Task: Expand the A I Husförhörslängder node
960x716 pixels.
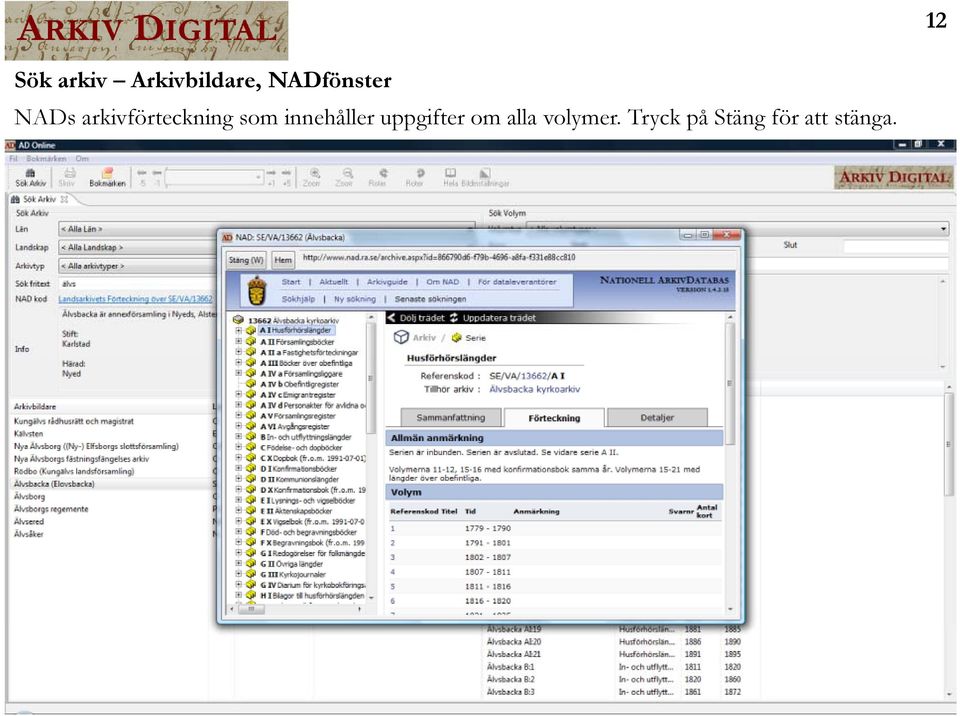Action: click(x=238, y=331)
